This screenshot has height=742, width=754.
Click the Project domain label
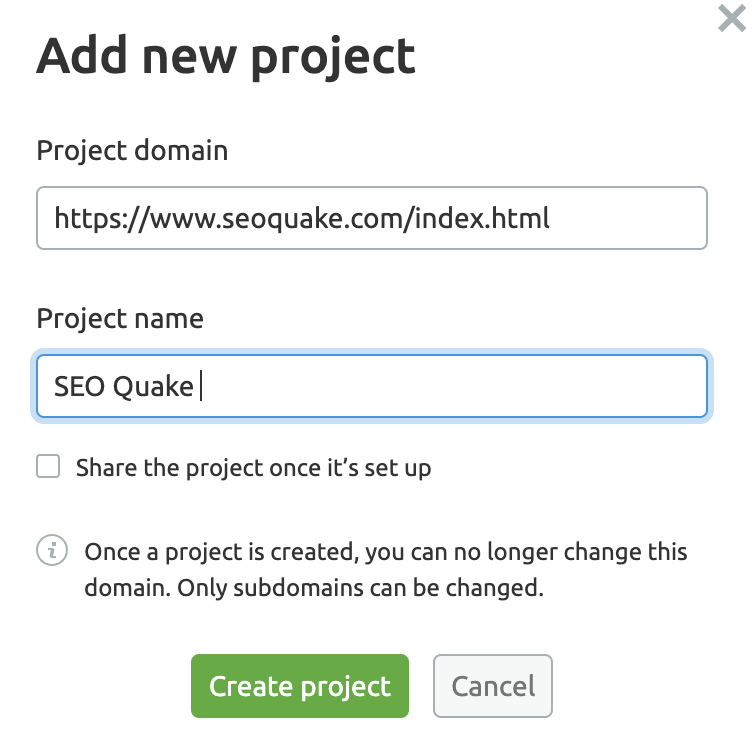click(132, 151)
